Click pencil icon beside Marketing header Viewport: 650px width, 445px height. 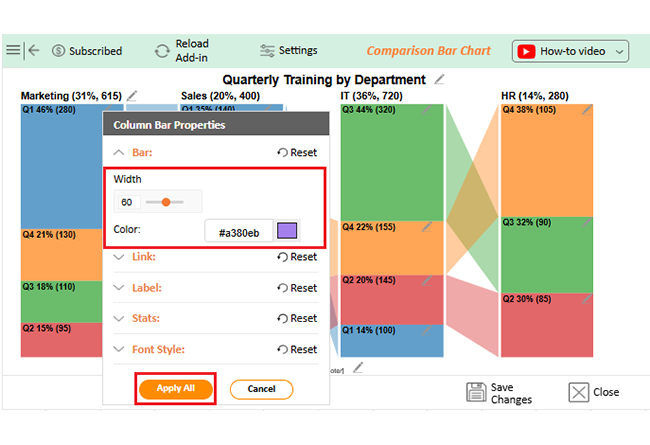[x=132, y=96]
